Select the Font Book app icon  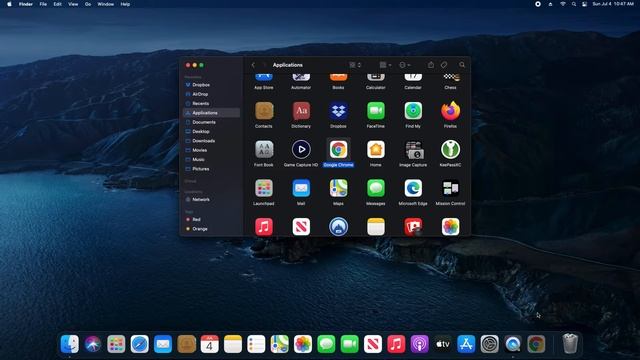[x=264, y=150]
